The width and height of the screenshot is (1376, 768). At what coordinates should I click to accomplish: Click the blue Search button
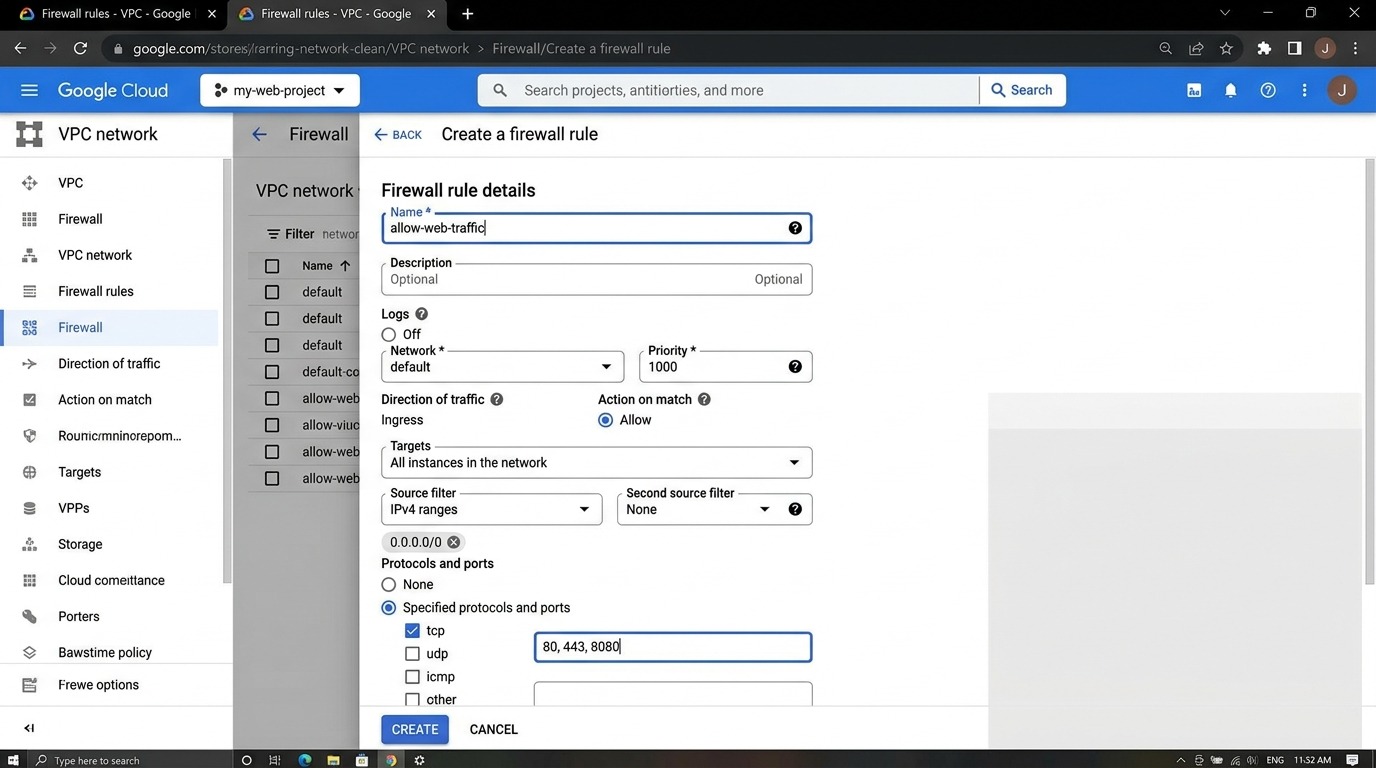click(x=1022, y=90)
